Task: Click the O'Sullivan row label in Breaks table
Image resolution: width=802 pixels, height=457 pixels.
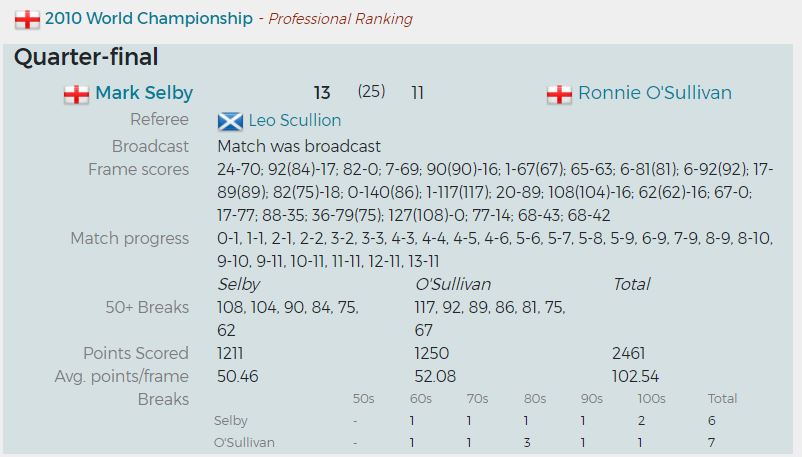Action: click(244, 442)
